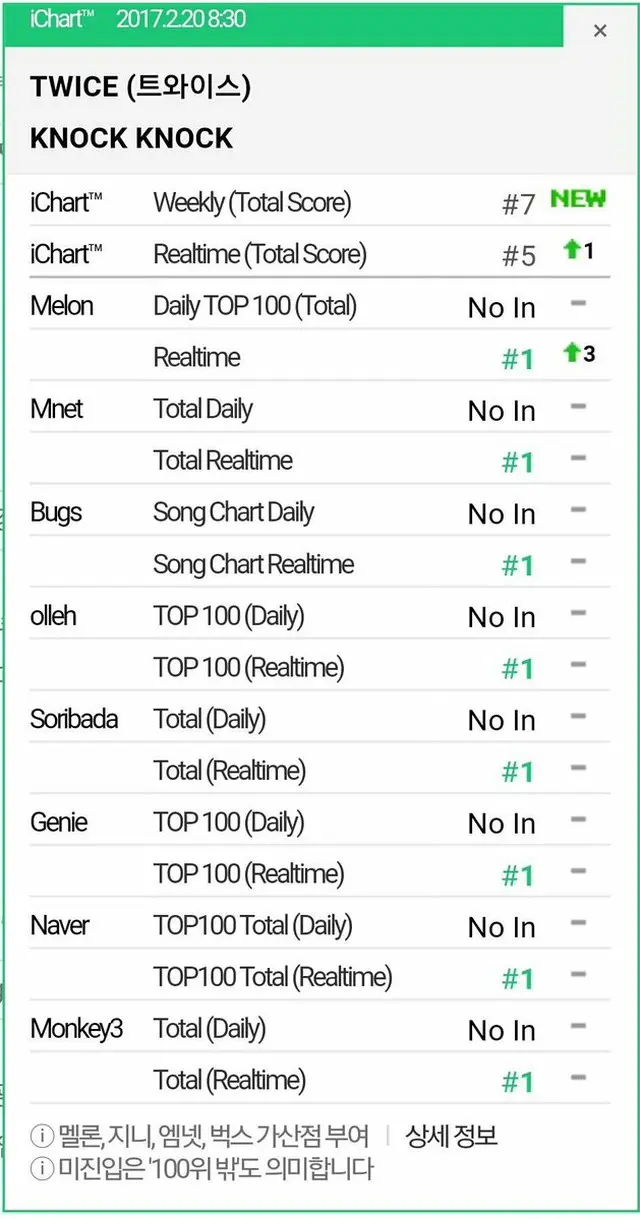Click the KNOCK KNOCK song title

[131, 139]
